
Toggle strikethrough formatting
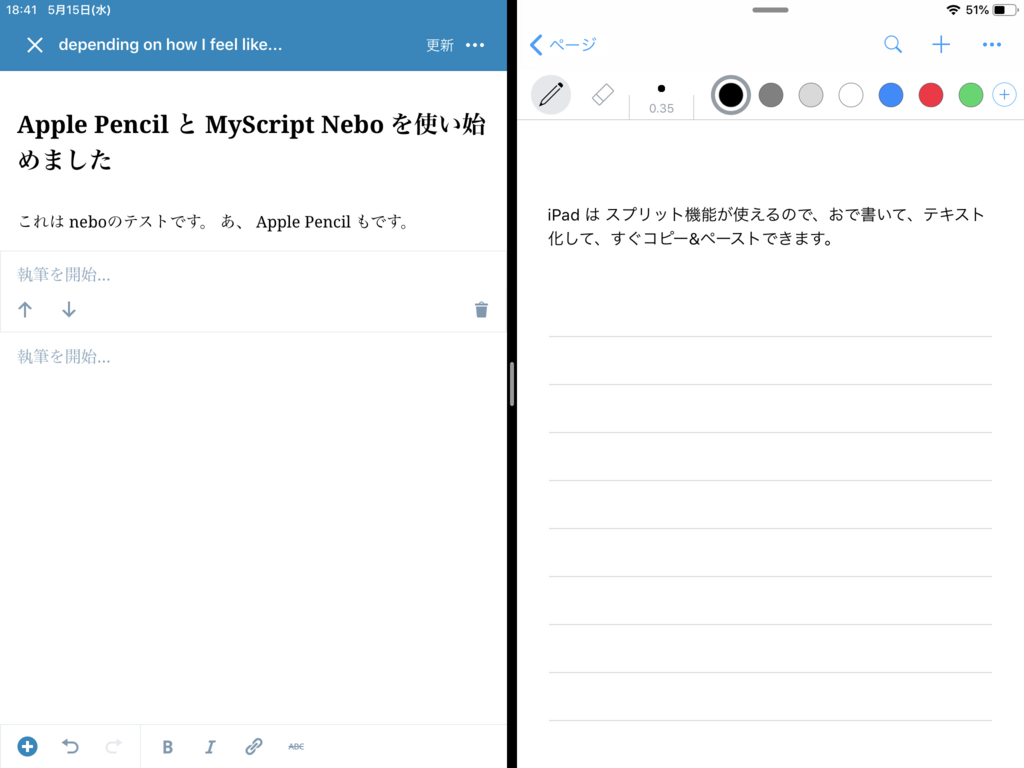[x=296, y=746]
